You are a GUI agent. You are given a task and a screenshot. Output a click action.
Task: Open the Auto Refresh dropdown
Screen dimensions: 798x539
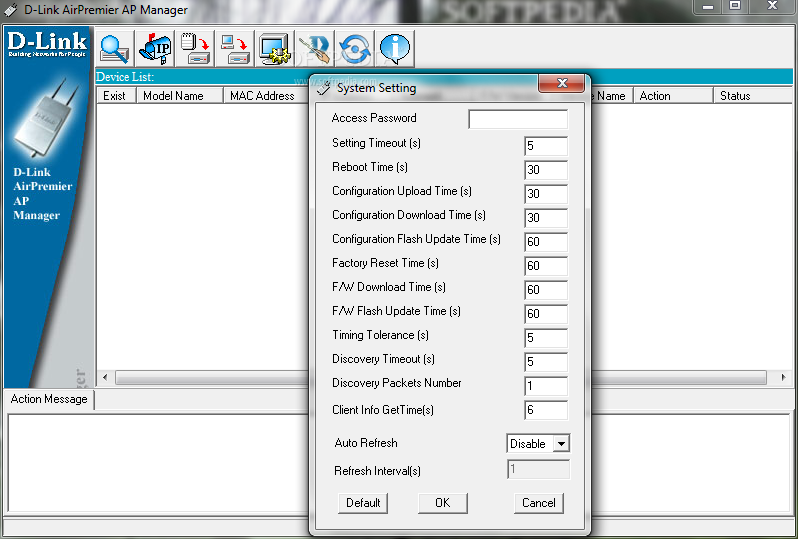(561, 444)
